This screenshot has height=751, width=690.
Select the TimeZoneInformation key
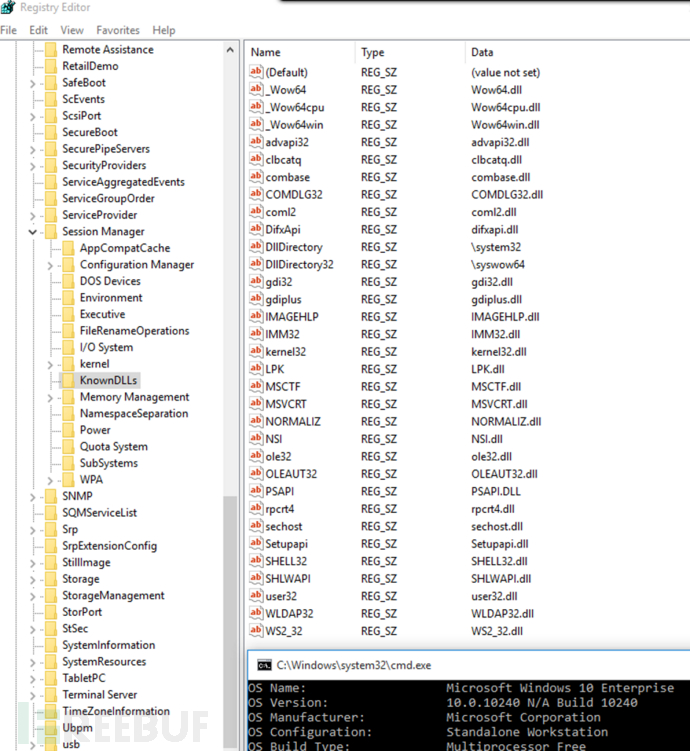[x=116, y=711]
